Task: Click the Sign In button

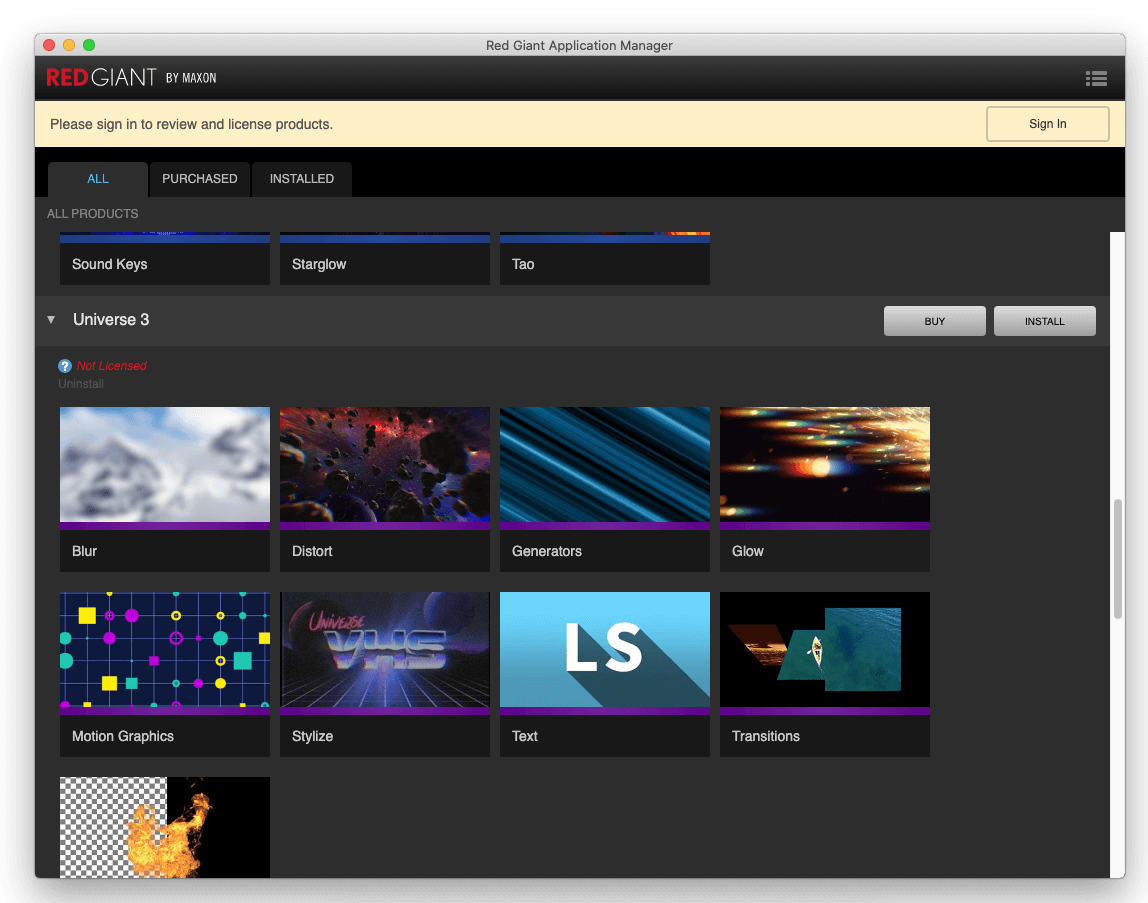Action: [x=1048, y=124]
